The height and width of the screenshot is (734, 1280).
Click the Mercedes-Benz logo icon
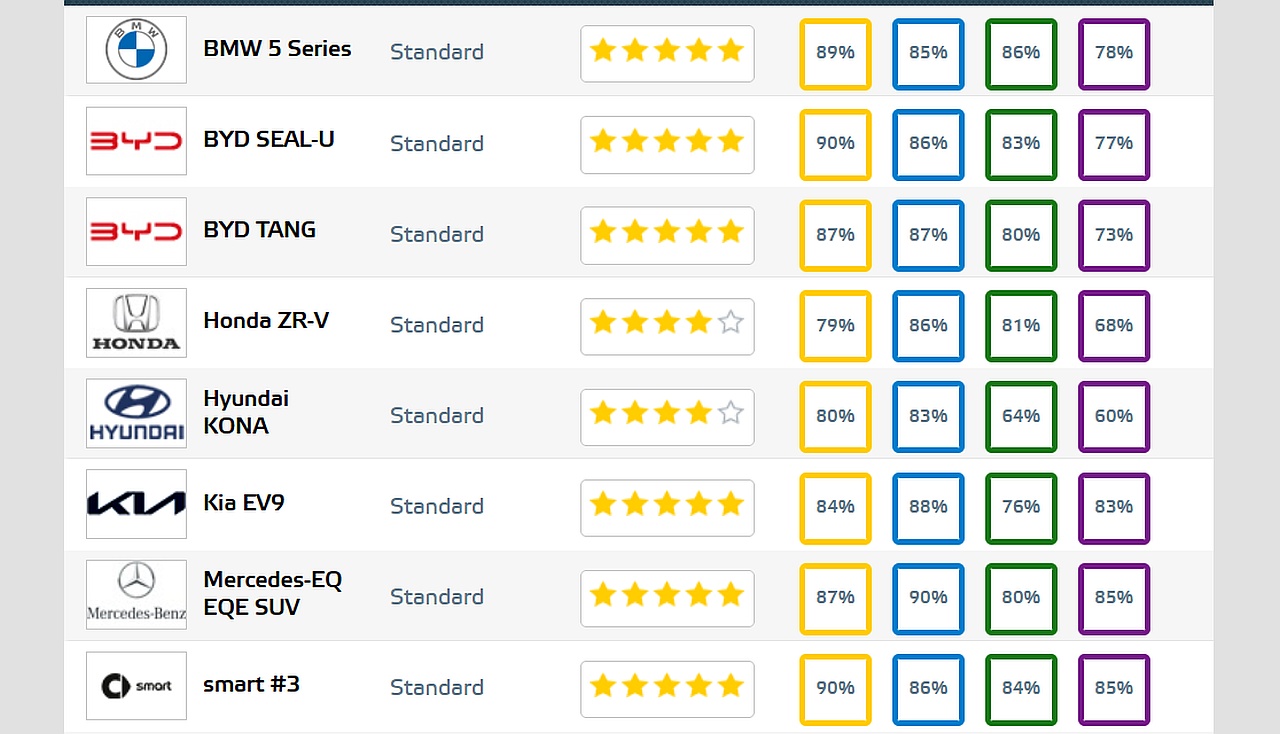(x=136, y=595)
